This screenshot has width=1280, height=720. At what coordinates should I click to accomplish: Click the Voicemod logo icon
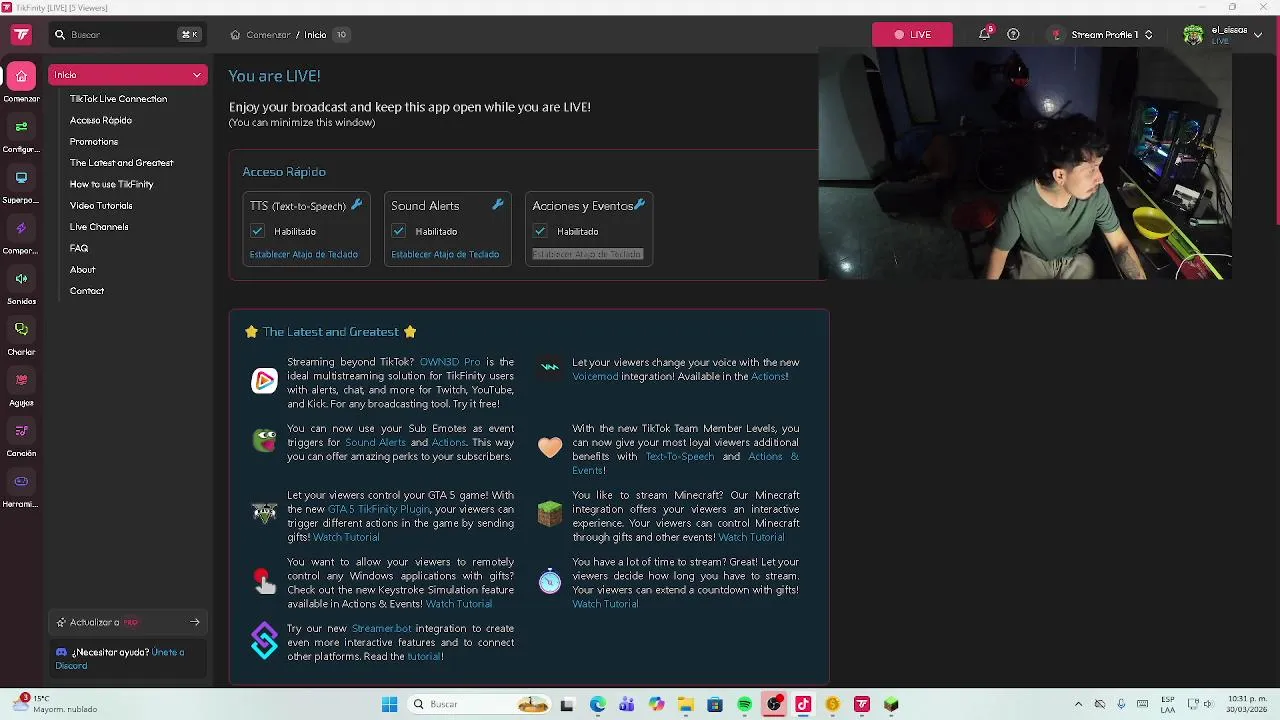tap(549, 366)
